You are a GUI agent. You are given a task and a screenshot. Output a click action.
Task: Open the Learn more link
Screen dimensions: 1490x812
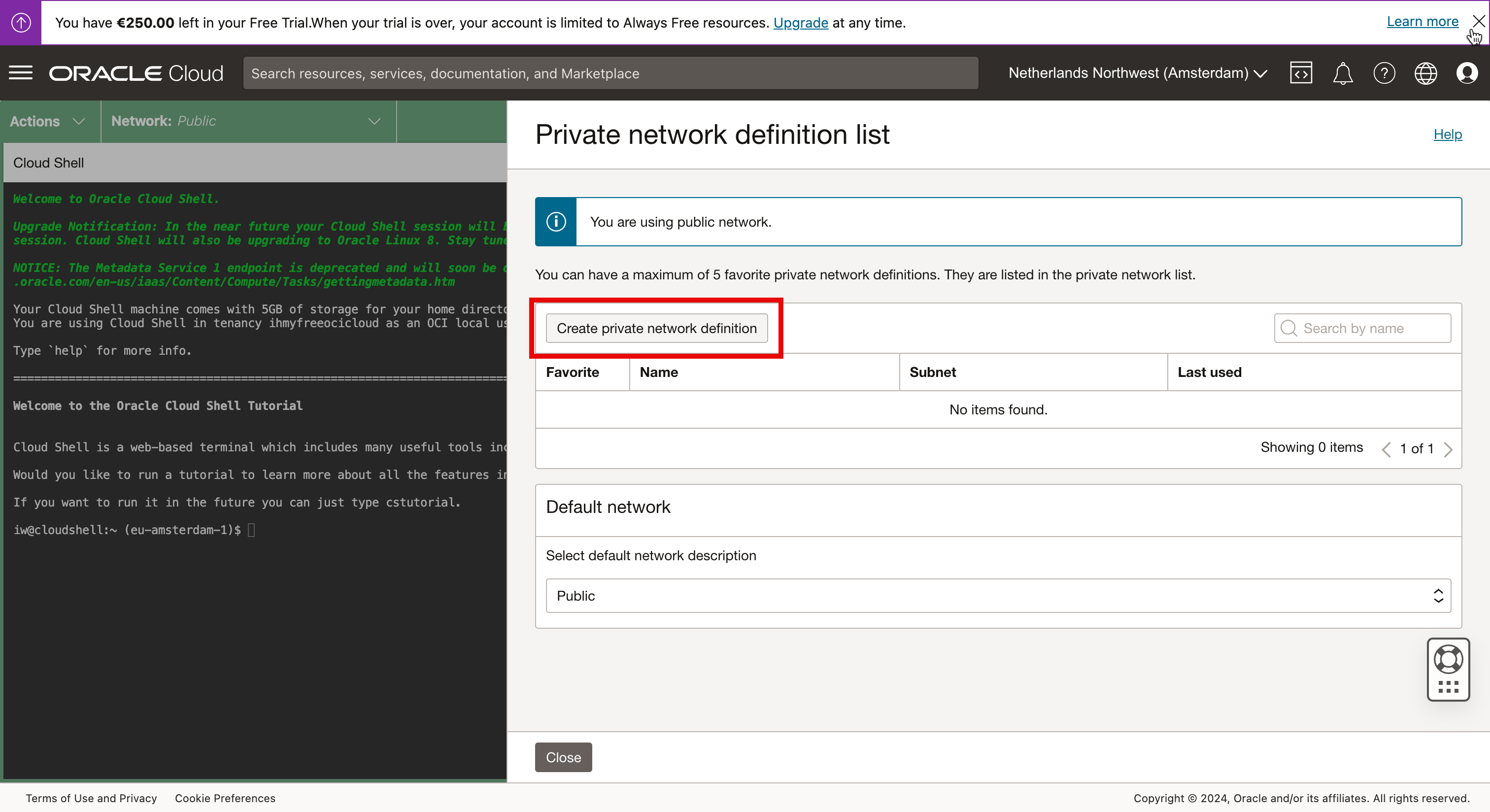tap(1422, 22)
